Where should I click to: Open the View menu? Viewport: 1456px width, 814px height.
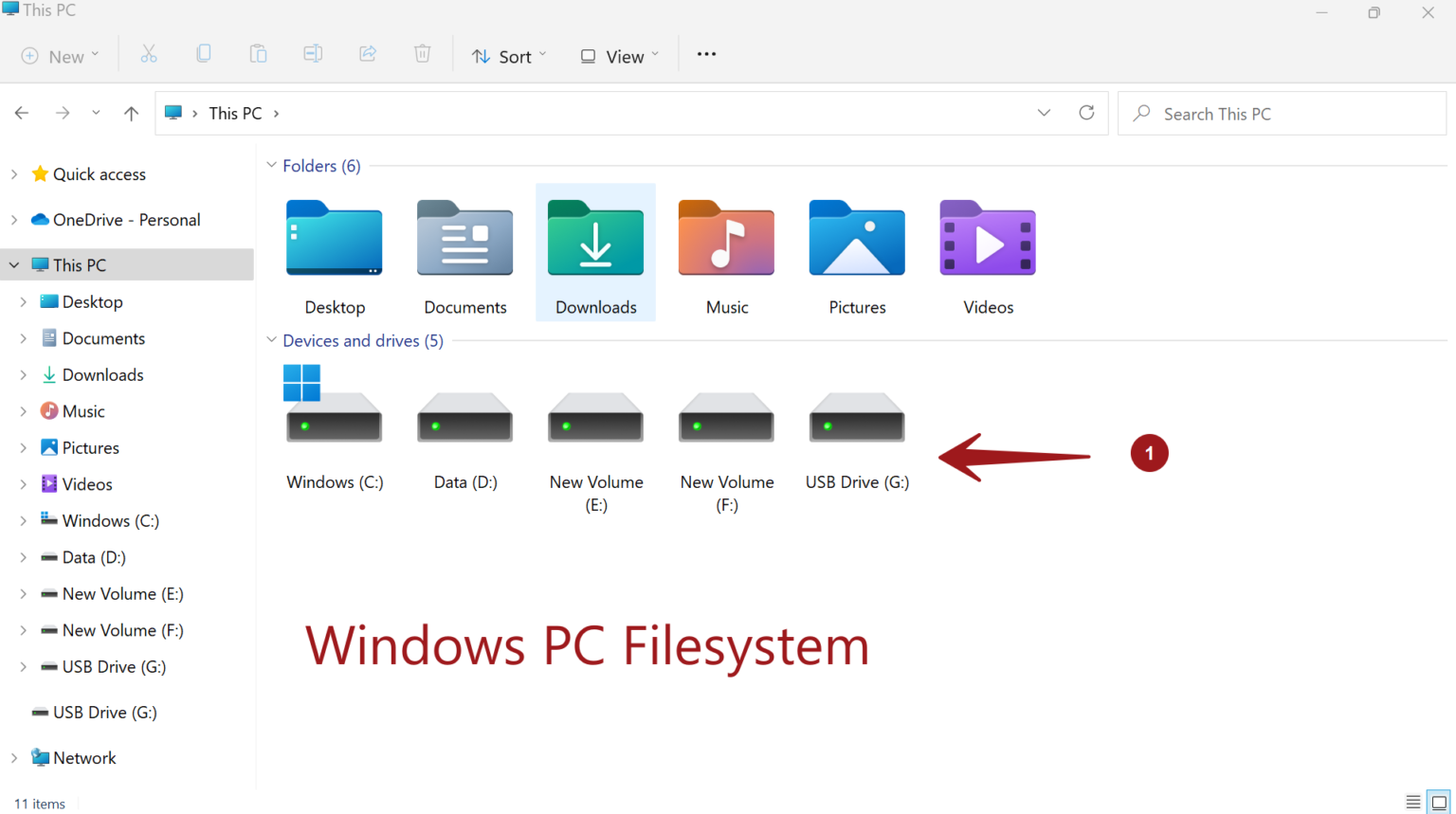(617, 56)
